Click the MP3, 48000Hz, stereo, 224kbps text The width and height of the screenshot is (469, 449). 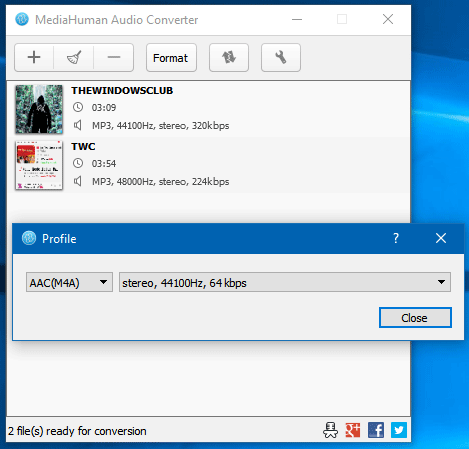[161, 182]
